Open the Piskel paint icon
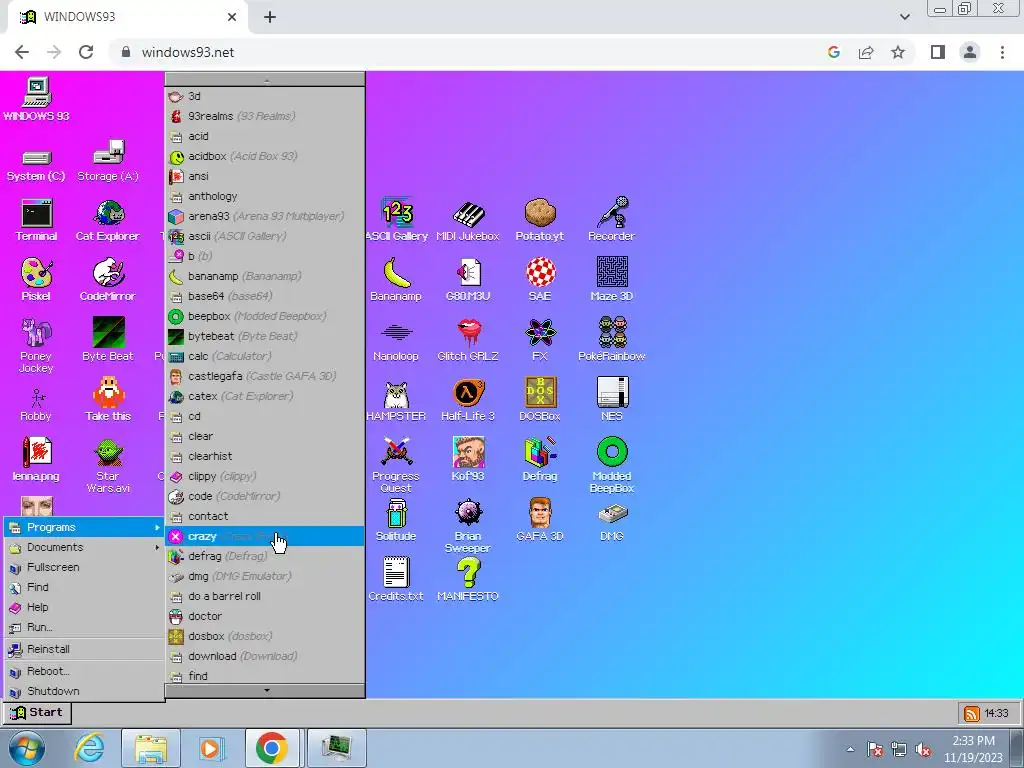Image resolution: width=1024 pixels, height=768 pixels. coord(36,280)
